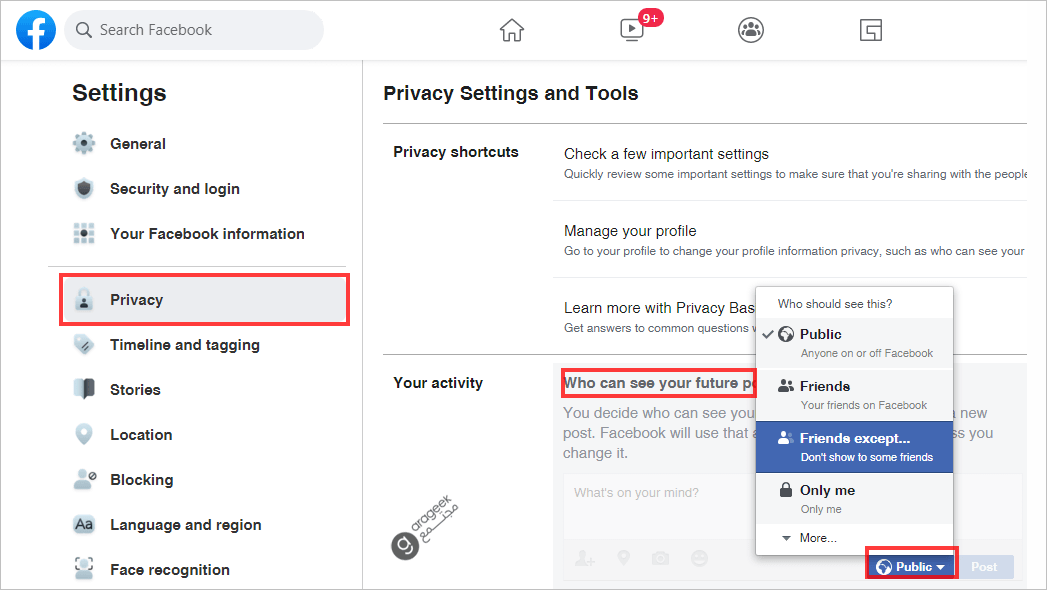
Task: Open Timeline and tagging settings
Action: 184,345
